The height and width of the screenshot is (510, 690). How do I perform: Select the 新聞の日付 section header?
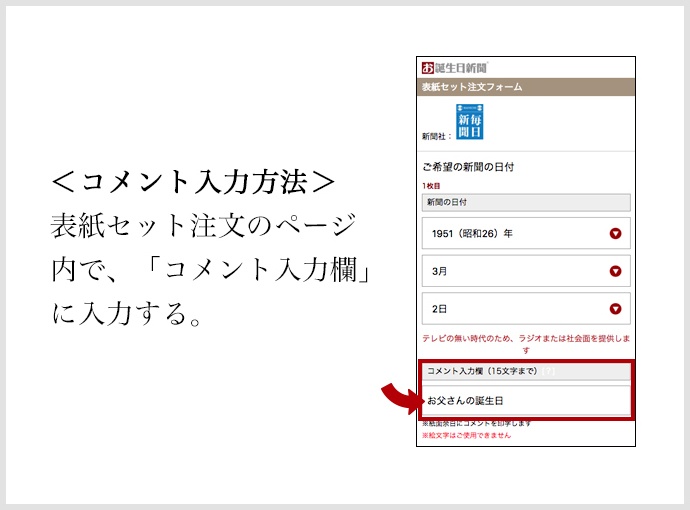coord(526,202)
